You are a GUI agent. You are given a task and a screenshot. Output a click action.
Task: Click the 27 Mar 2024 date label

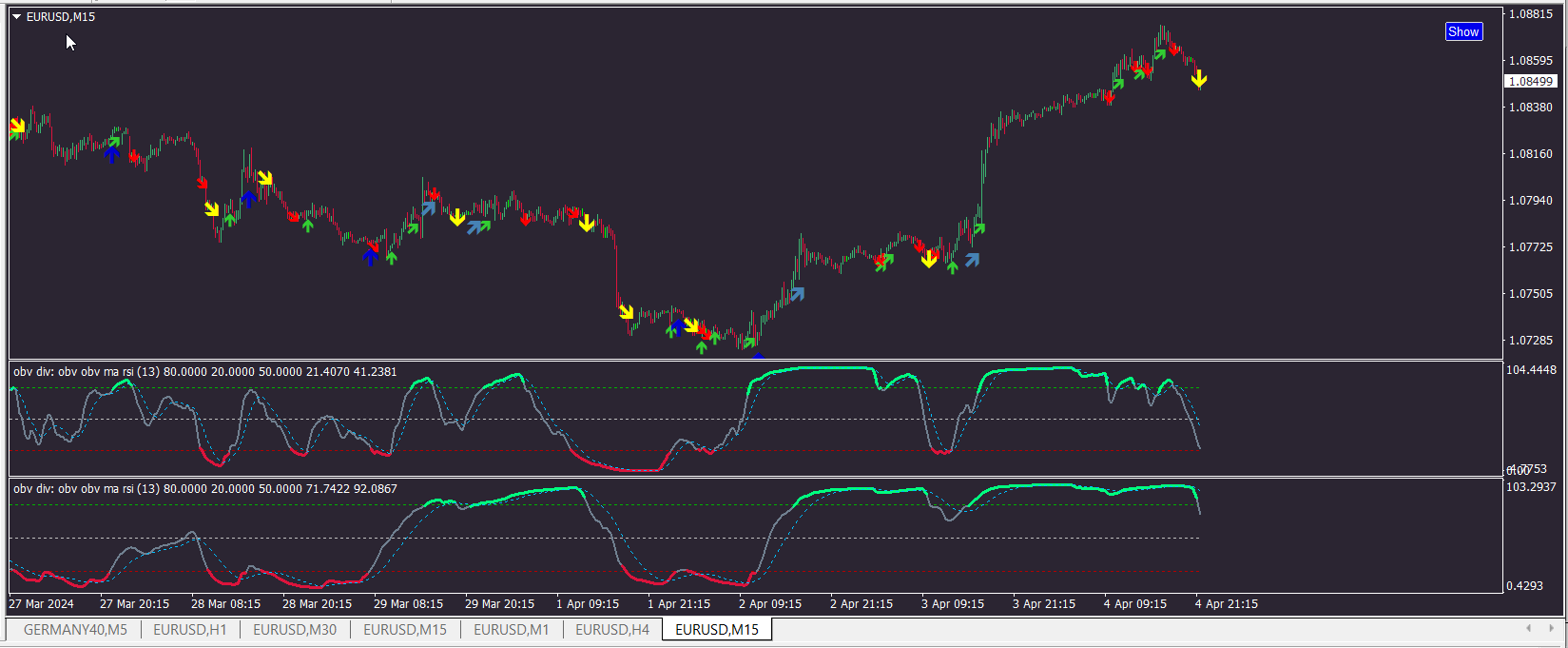(x=41, y=604)
